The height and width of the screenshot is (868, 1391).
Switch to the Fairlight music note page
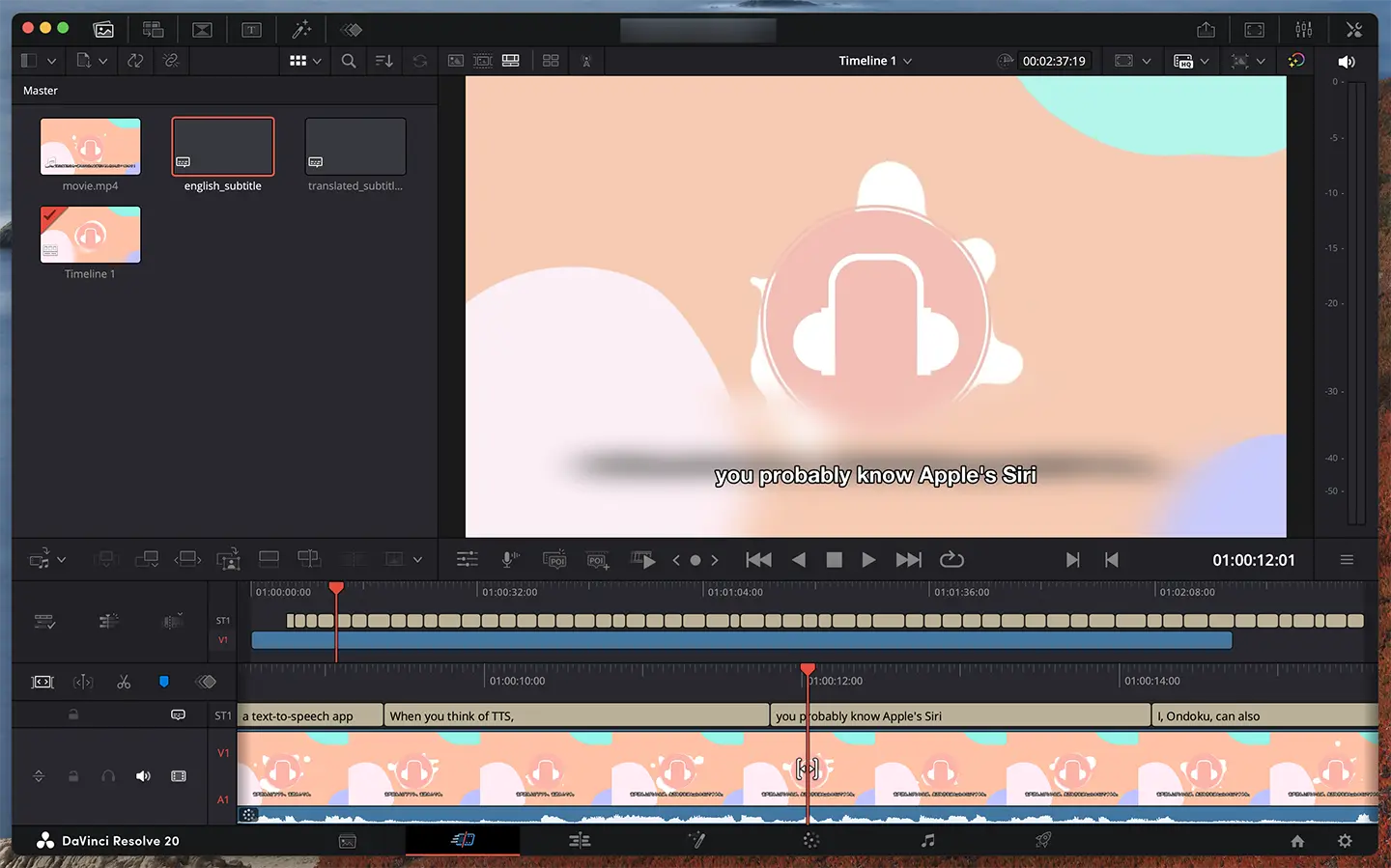pos(927,841)
